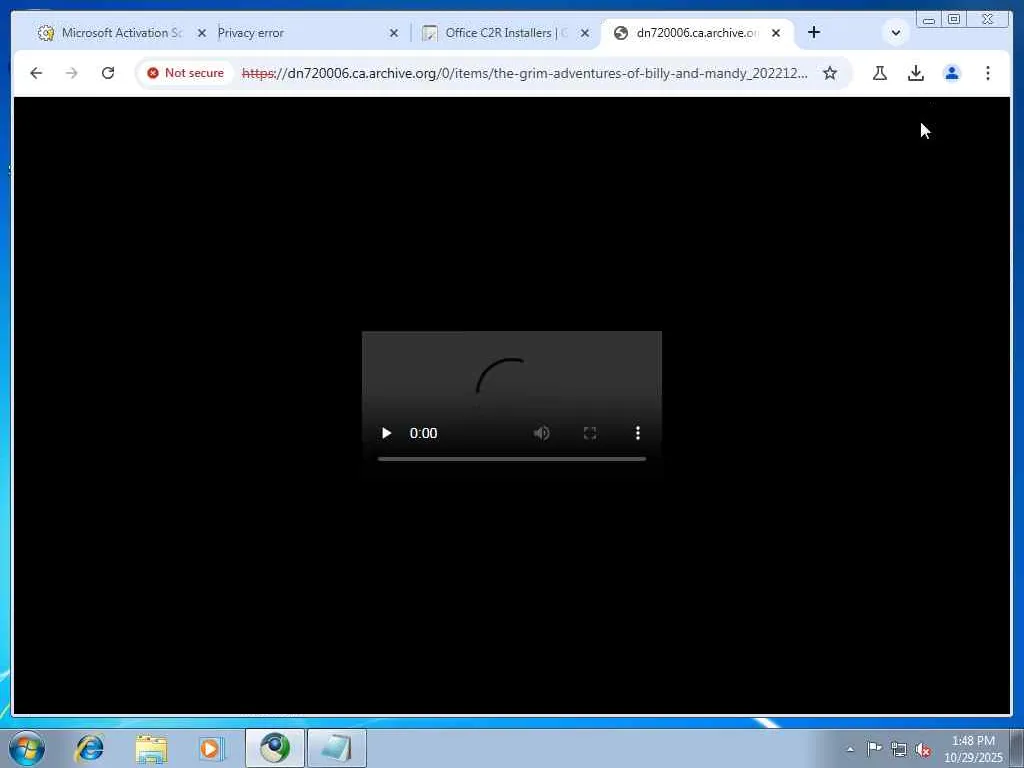The height and width of the screenshot is (768, 1024).
Task: Click the address bar URL
Action: [524, 73]
